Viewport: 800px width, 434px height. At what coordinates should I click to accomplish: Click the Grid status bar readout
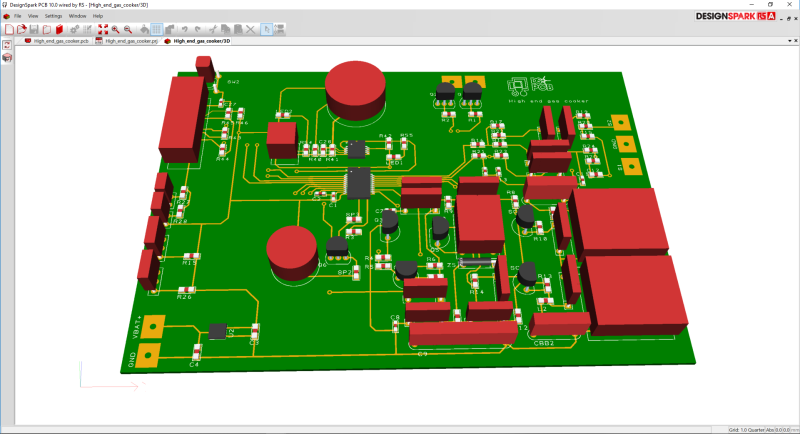[747, 430]
